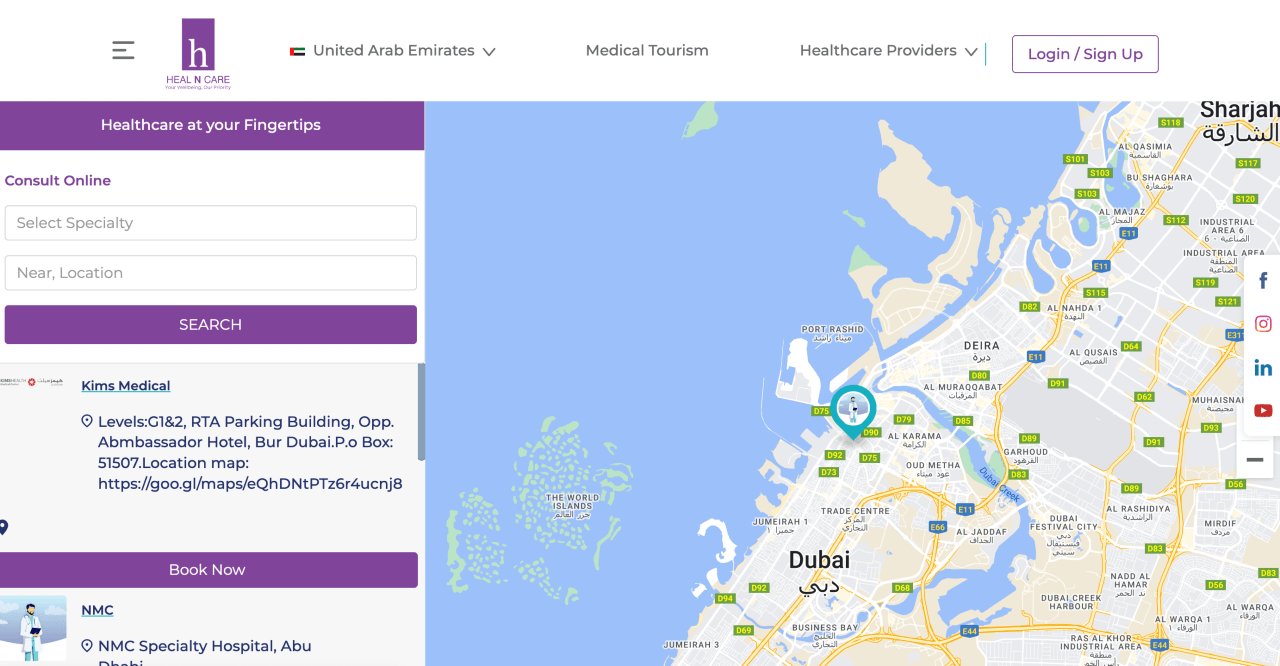This screenshot has width=1280, height=666.
Task: Expand the Healthcare Providers dropdown
Action: pyautogui.click(x=888, y=51)
